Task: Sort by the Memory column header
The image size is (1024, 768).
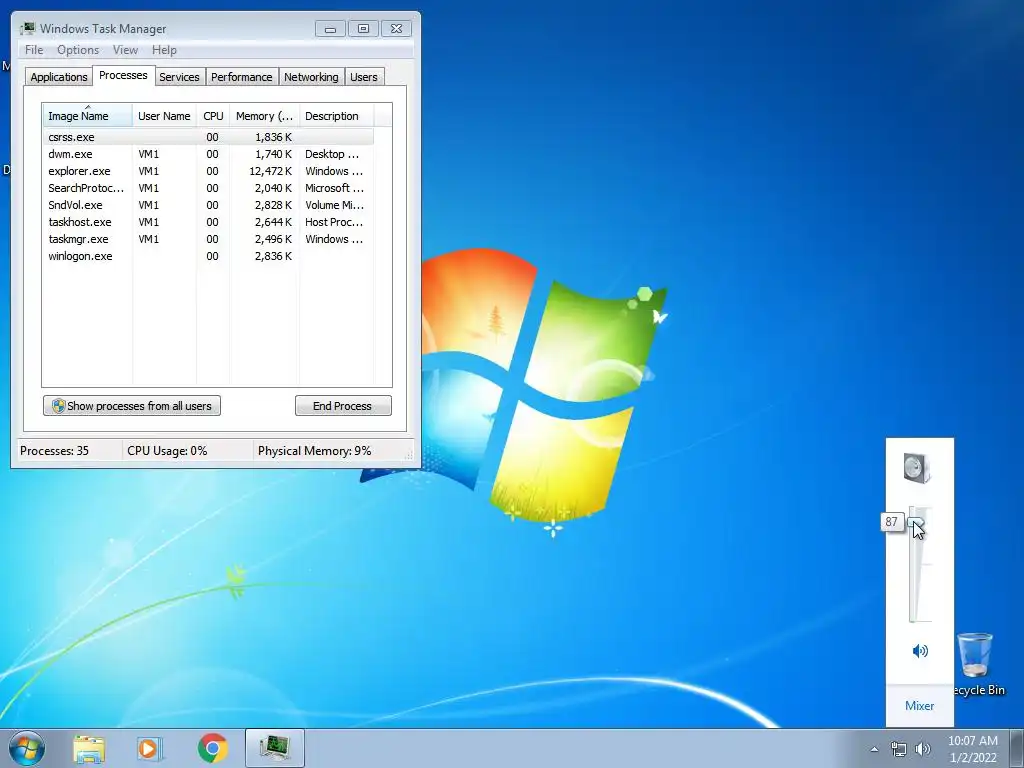Action: point(264,116)
